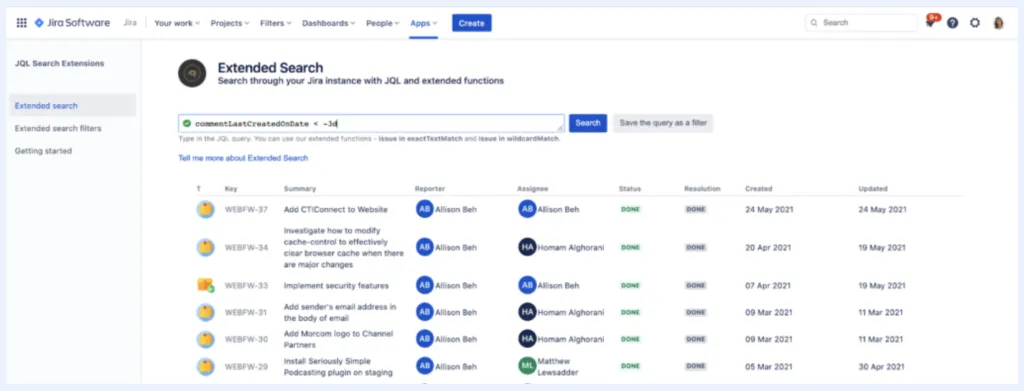This screenshot has width=1024, height=391.
Task: Expand the People dropdown
Action: point(383,23)
